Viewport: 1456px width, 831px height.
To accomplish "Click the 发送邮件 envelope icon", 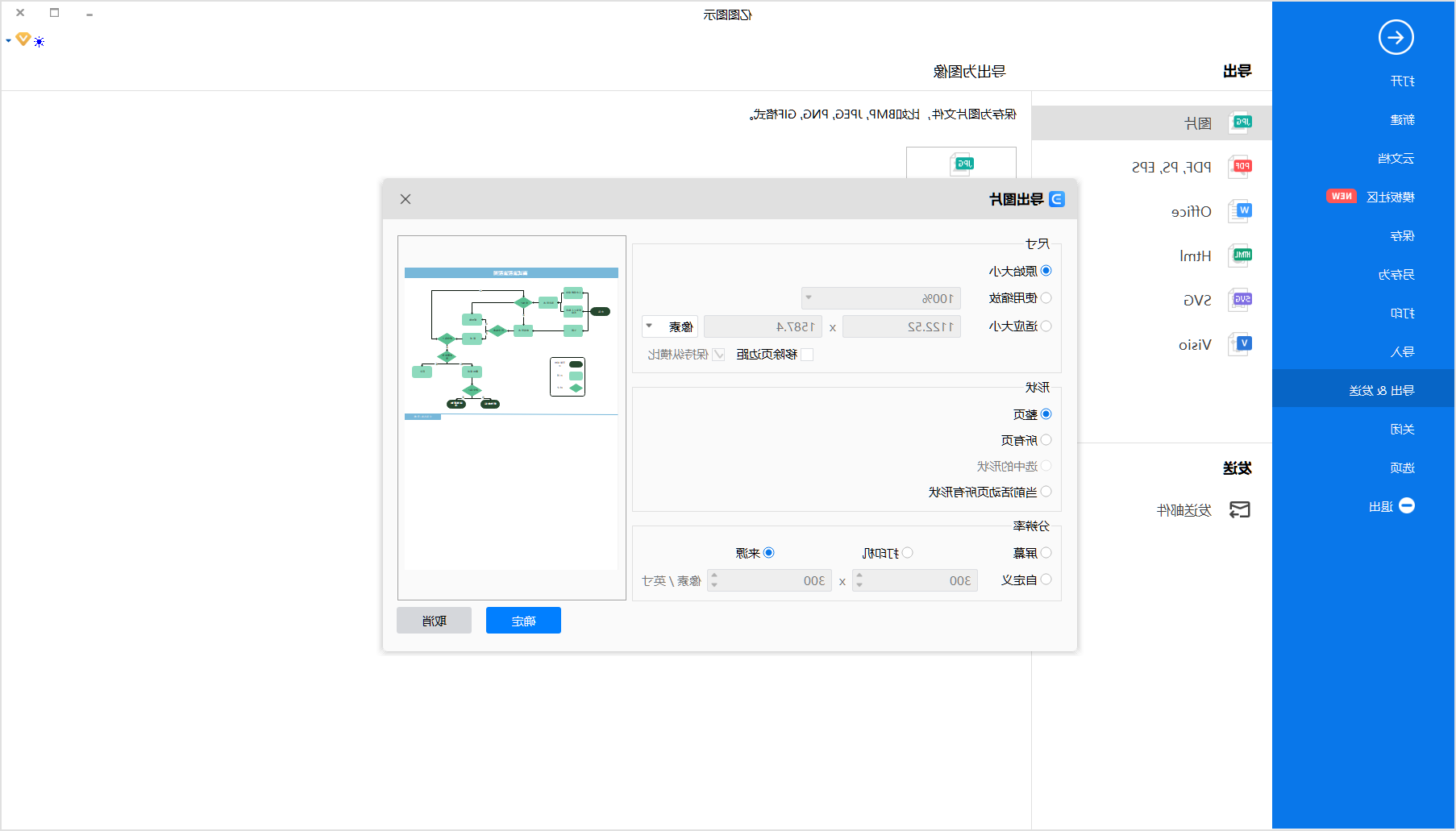I will (1239, 509).
